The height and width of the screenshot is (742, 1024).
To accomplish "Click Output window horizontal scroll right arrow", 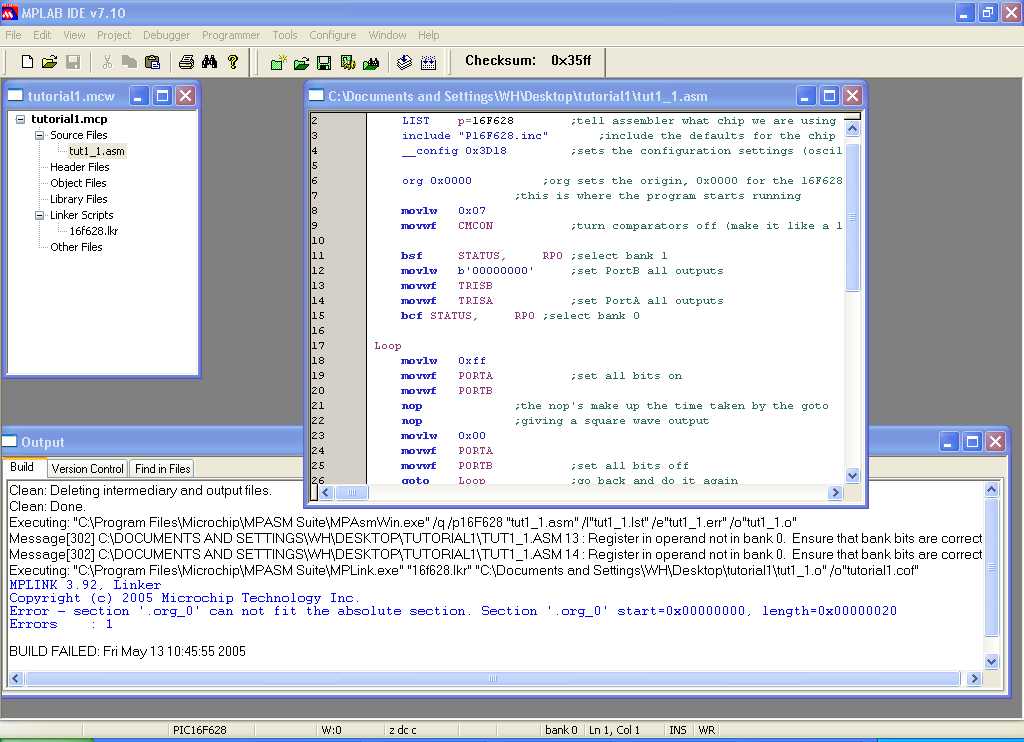I will (x=974, y=679).
